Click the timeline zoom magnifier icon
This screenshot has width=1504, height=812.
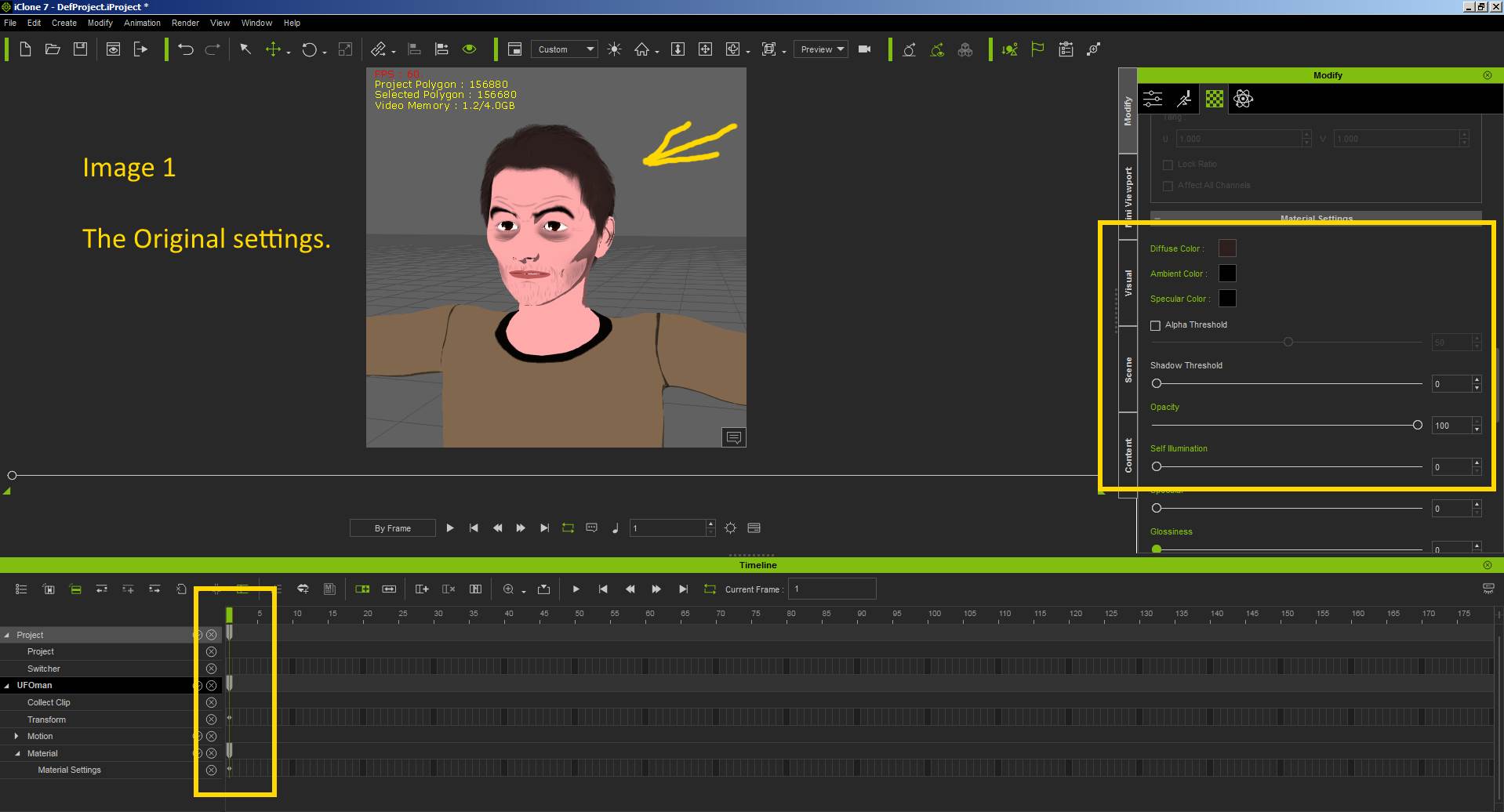[x=508, y=589]
